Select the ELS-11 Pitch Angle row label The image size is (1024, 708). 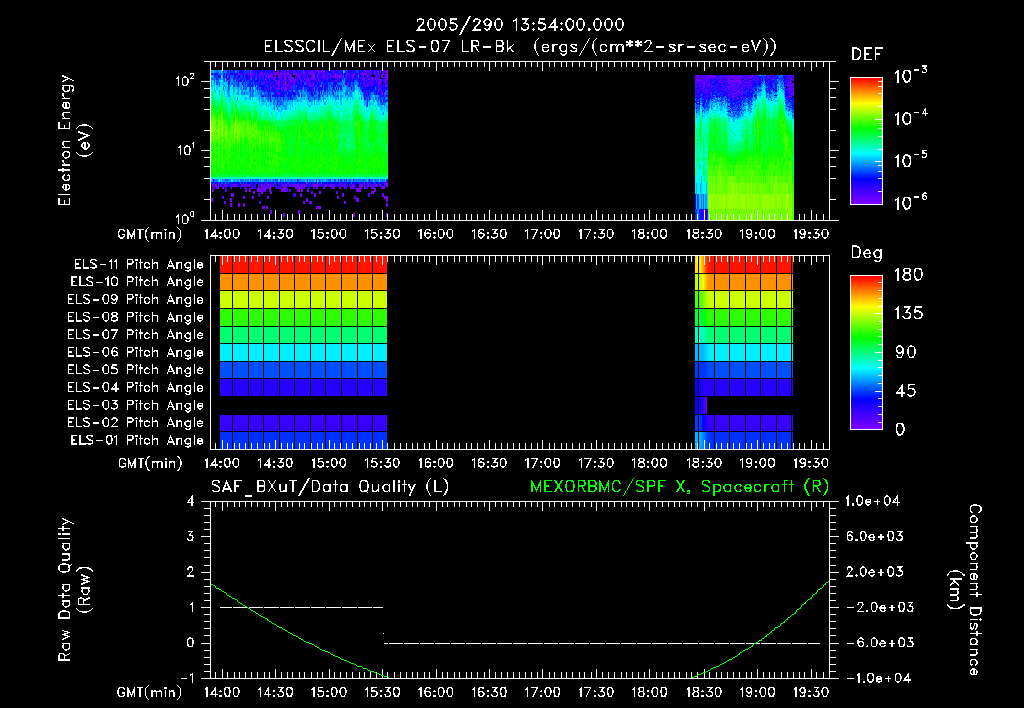[x=138, y=265]
